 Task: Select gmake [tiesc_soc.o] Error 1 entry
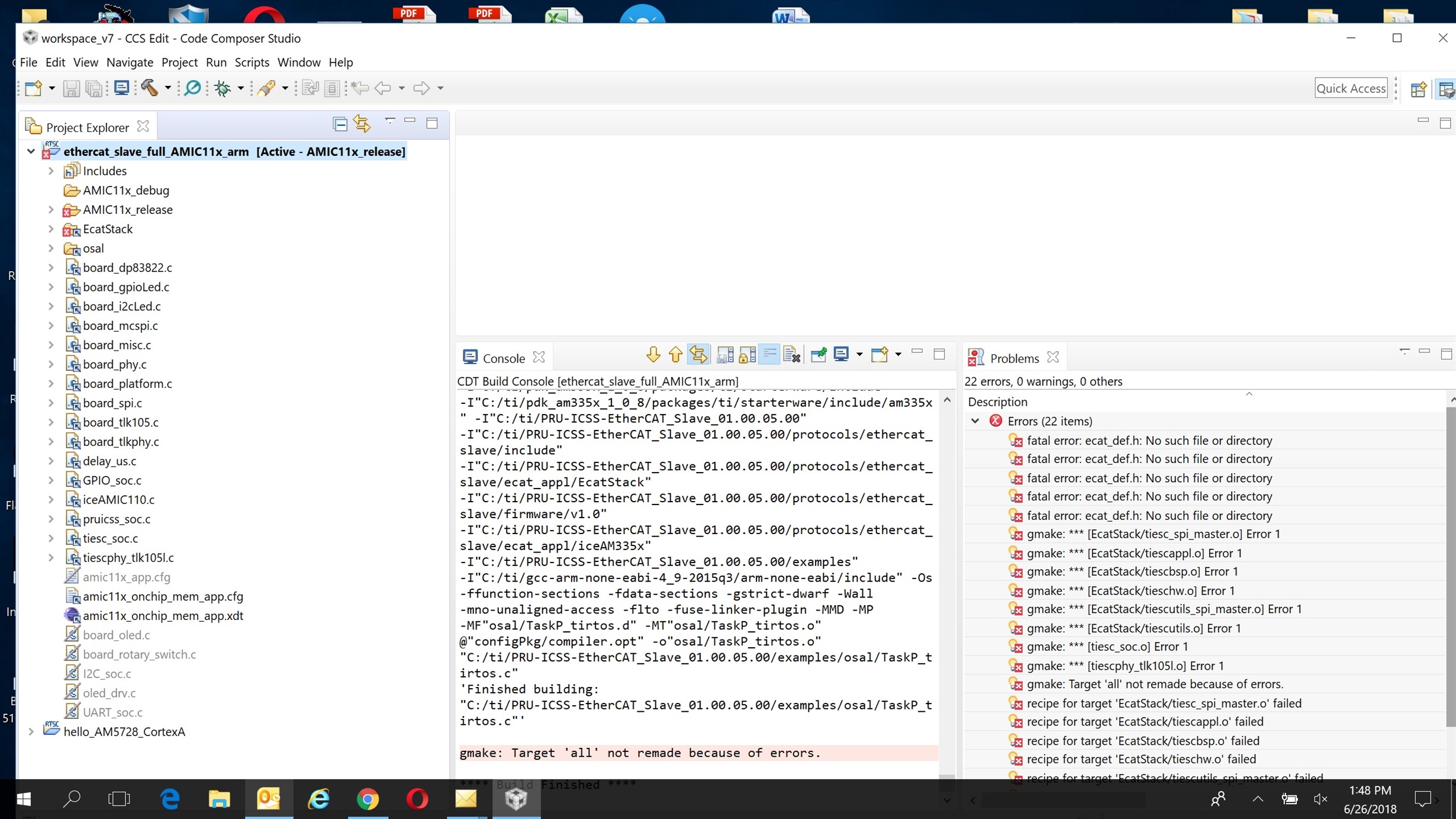tap(1107, 647)
